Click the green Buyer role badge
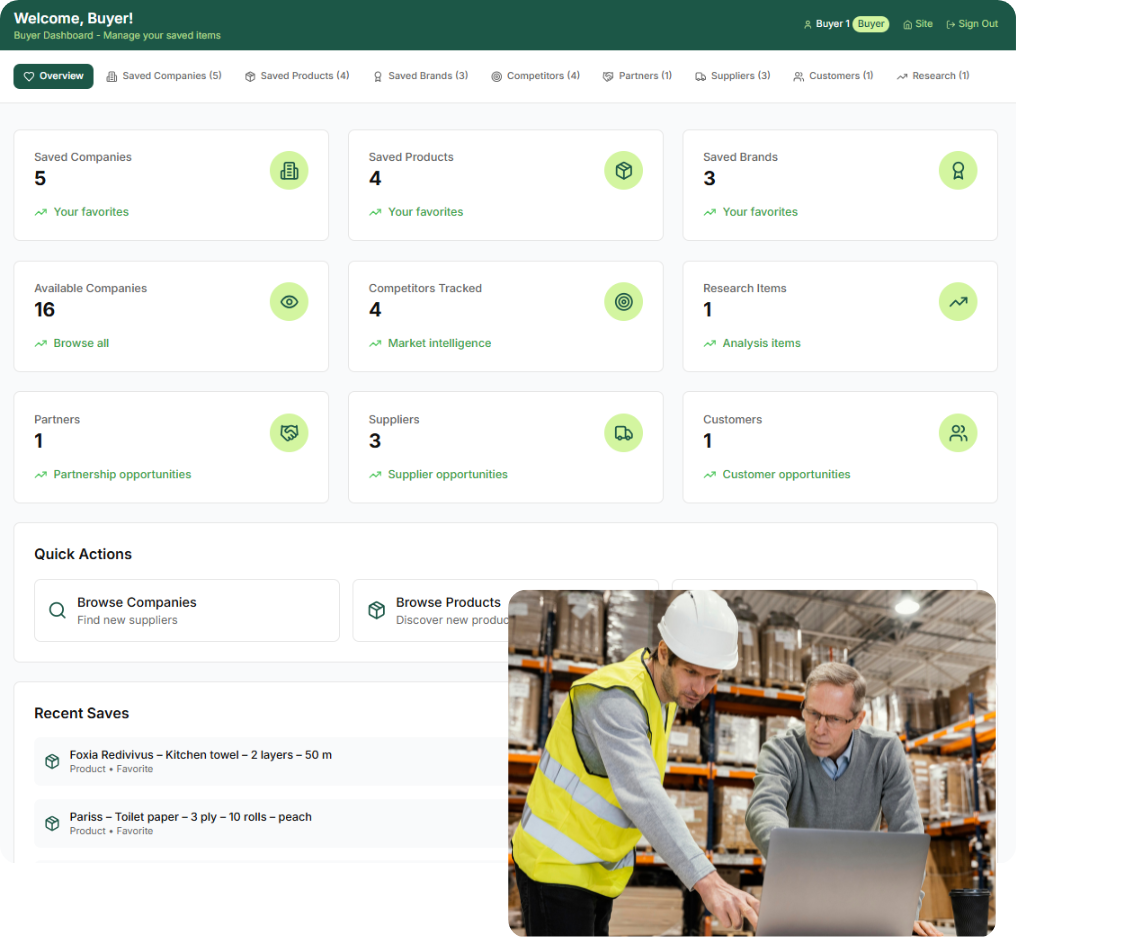Image resolution: width=1141 pixels, height=938 pixels. point(871,24)
